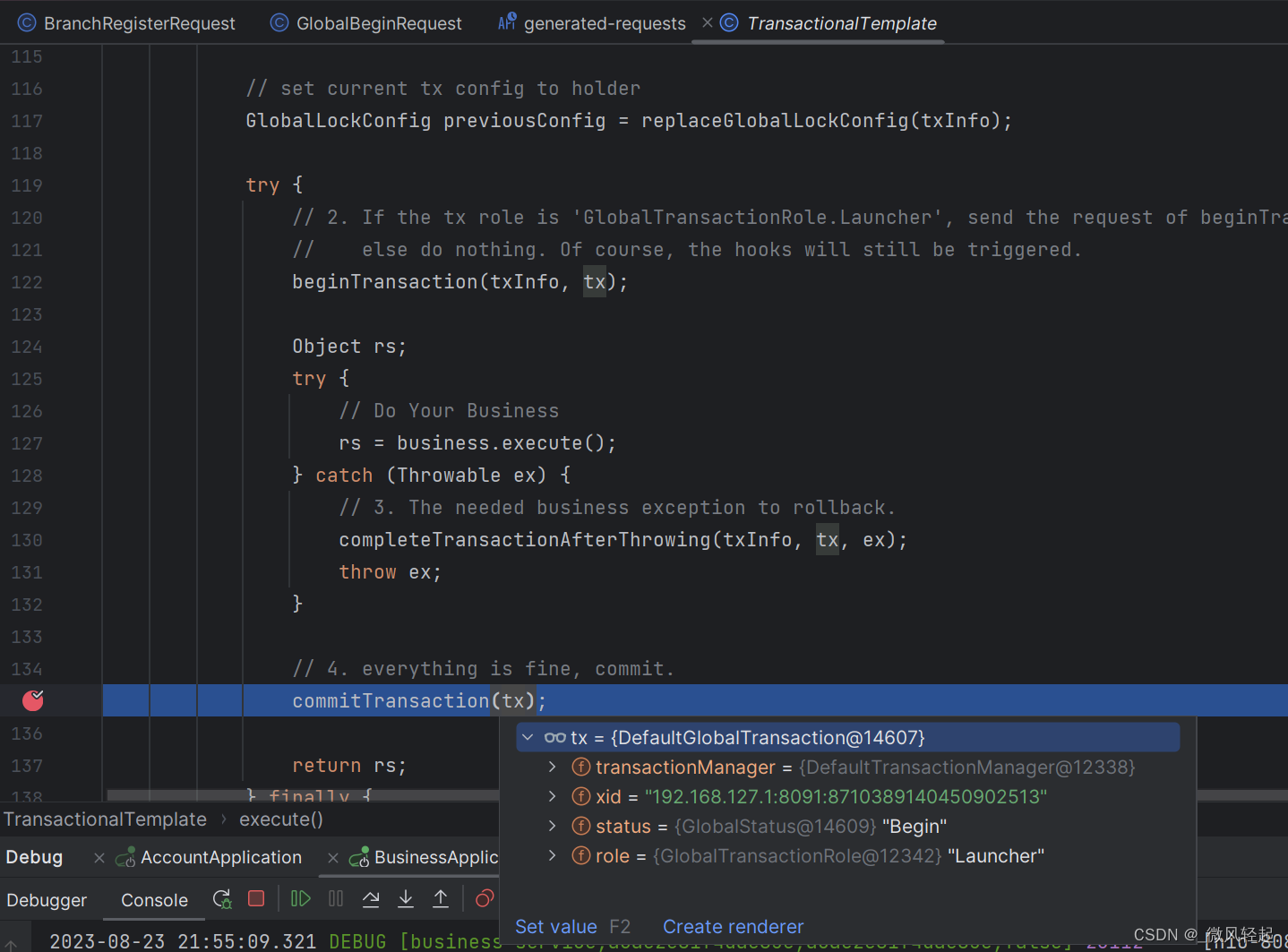Click the Rerun debug icon
The width and height of the screenshot is (1288, 952).
222,899
